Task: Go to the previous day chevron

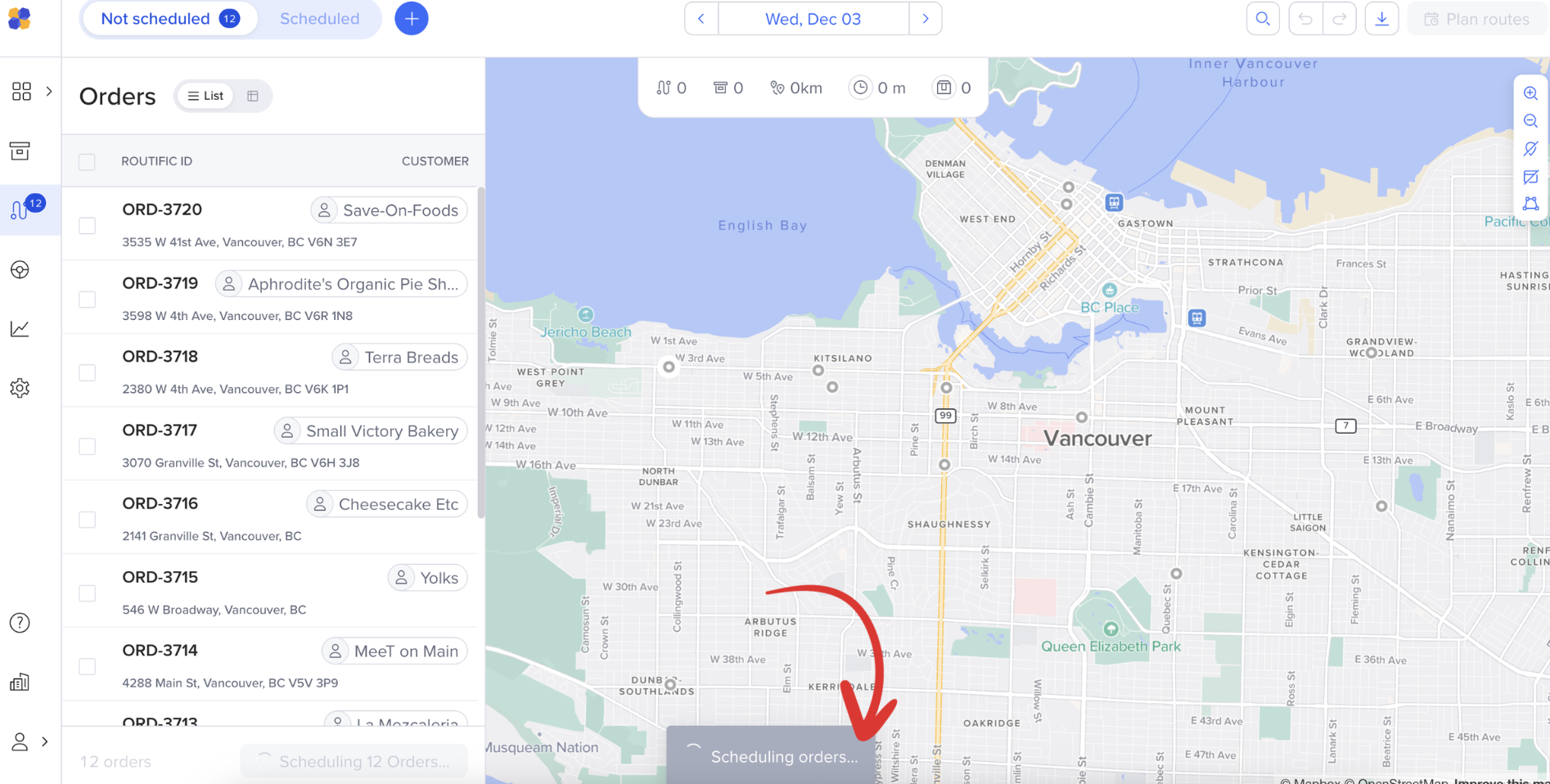Action: click(701, 19)
